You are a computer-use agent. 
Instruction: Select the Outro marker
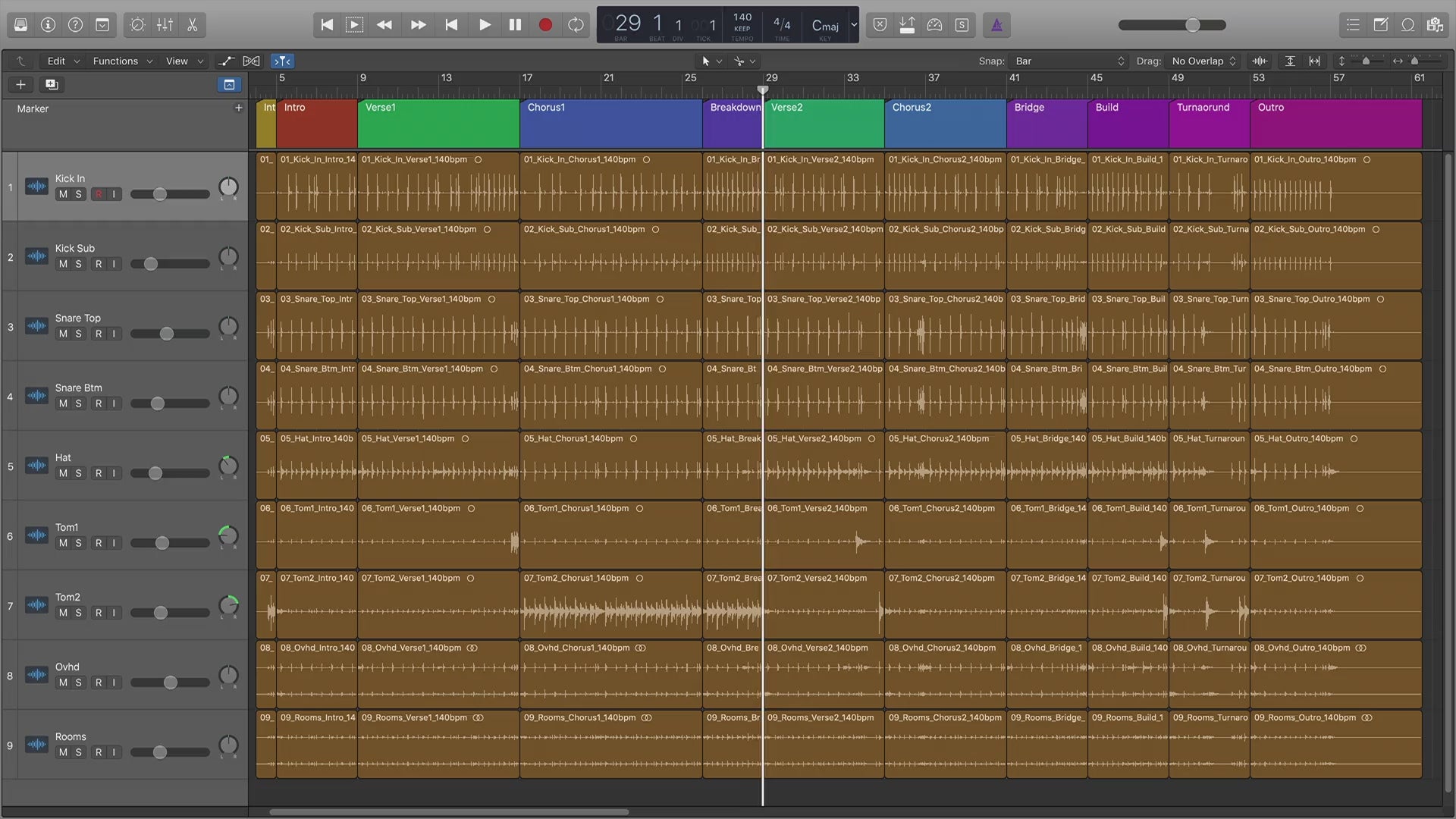click(x=1336, y=124)
